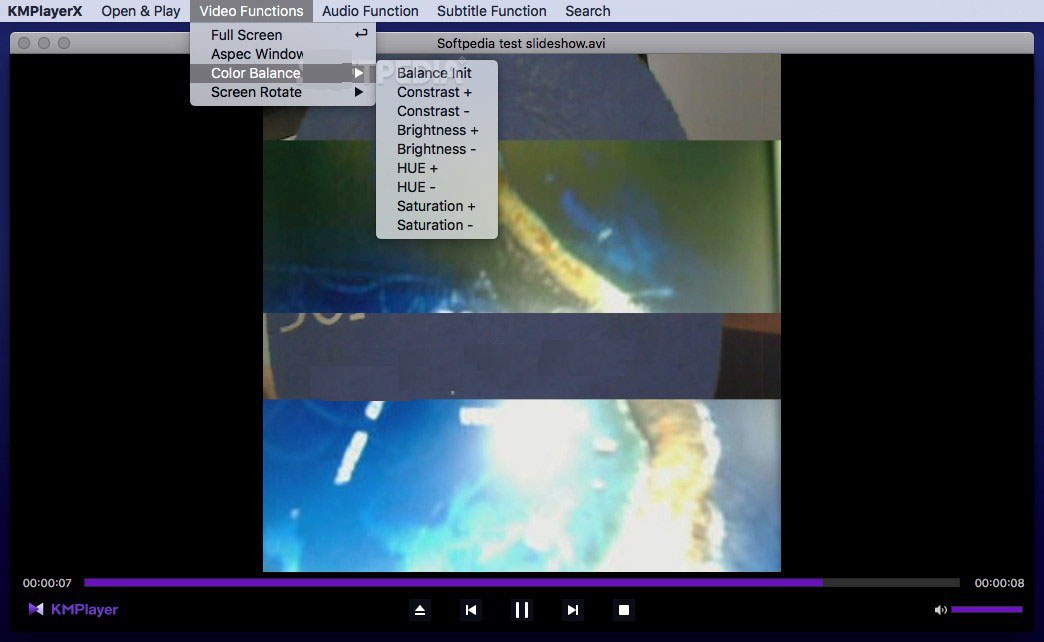Close the player window

(x=24, y=43)
